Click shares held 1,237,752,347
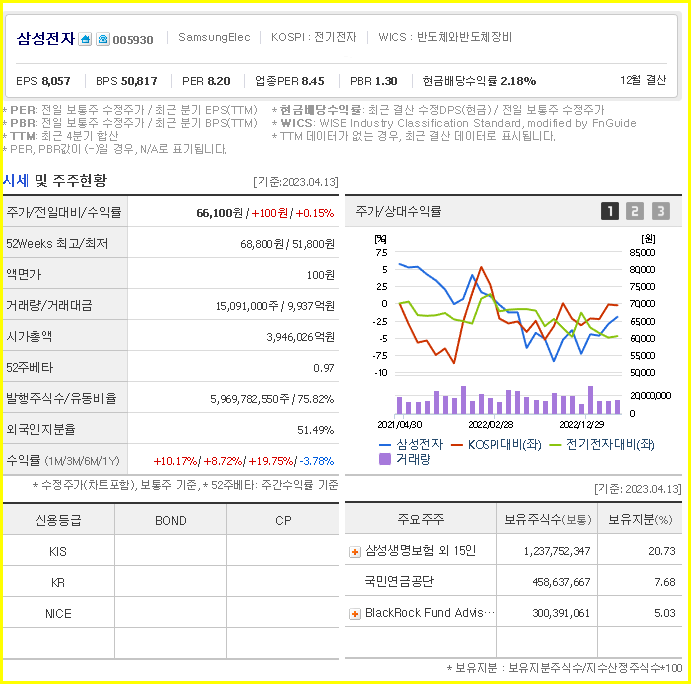This screenshot has width=691, height=684. pyautogui.click(x=557, y=551)
